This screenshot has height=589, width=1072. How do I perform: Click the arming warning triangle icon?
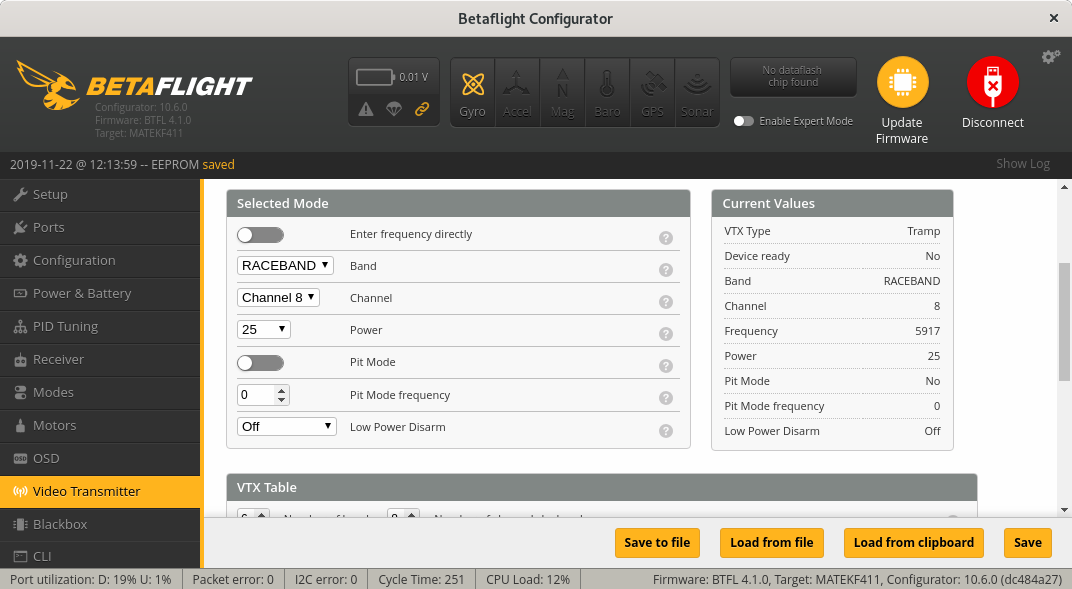click(x=366, y=109)
